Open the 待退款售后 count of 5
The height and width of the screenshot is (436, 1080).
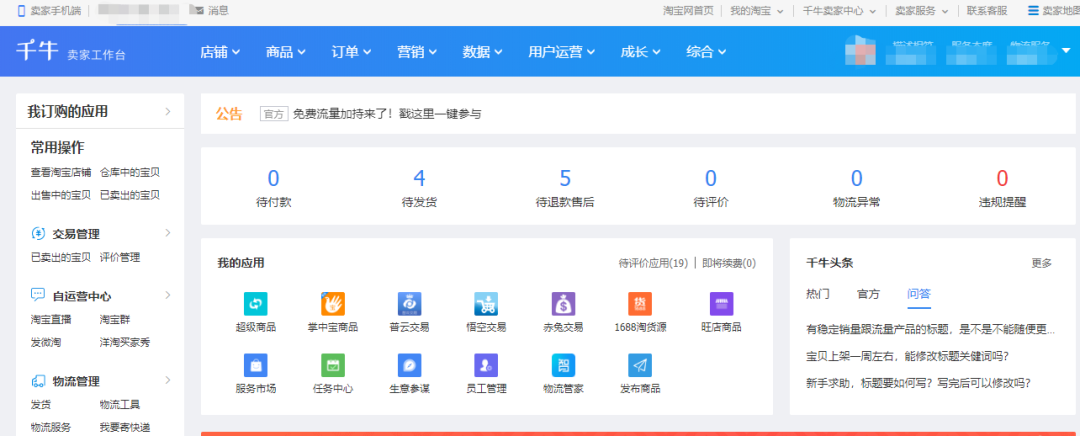[565, 179]
